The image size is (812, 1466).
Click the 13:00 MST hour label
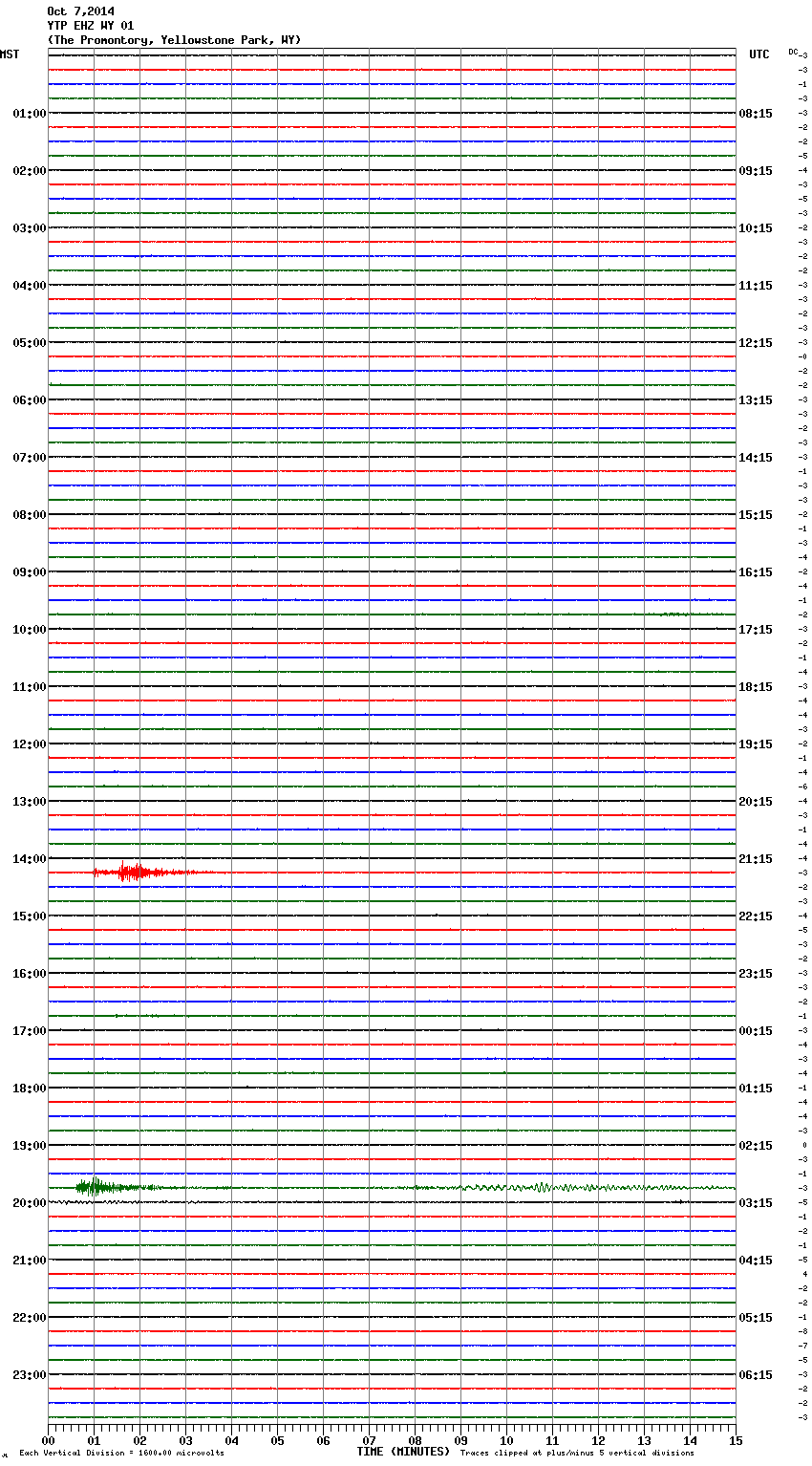click(29, 802)
